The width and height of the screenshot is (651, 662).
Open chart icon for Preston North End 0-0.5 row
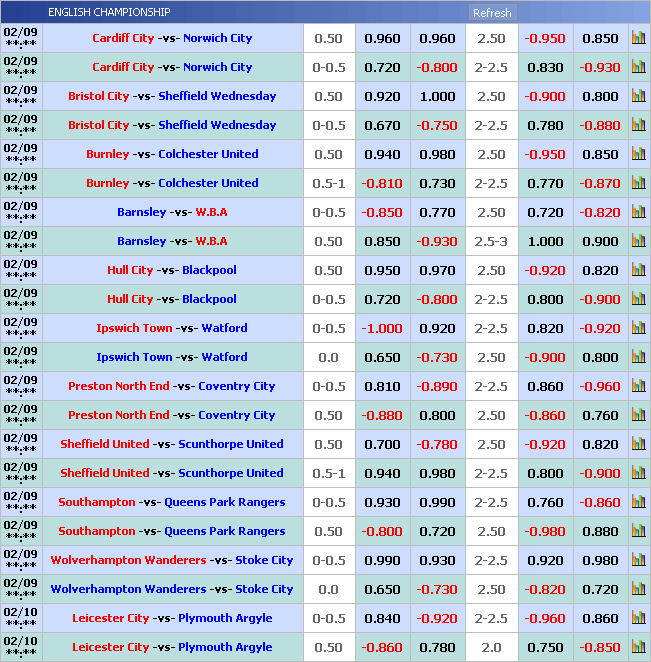coord(638,387)
